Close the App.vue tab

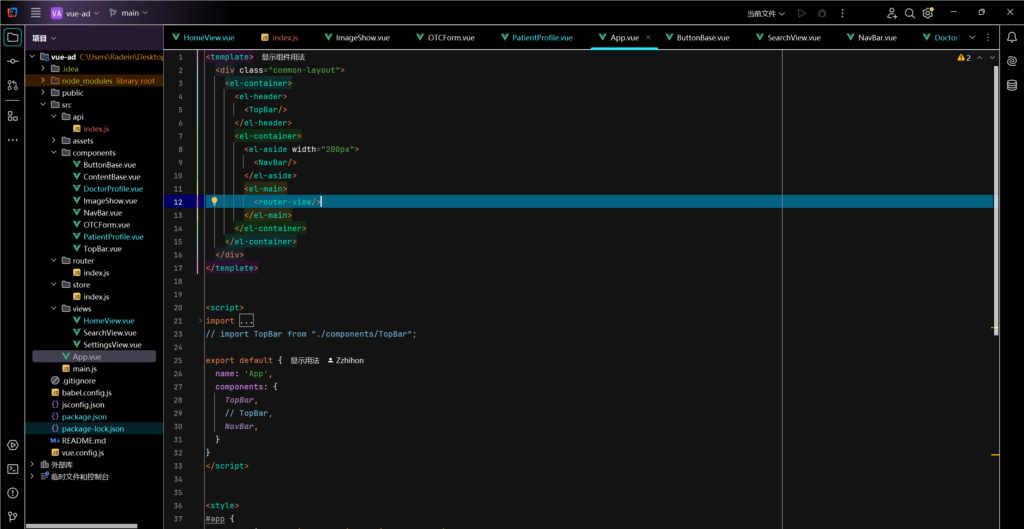coord(648,37)
